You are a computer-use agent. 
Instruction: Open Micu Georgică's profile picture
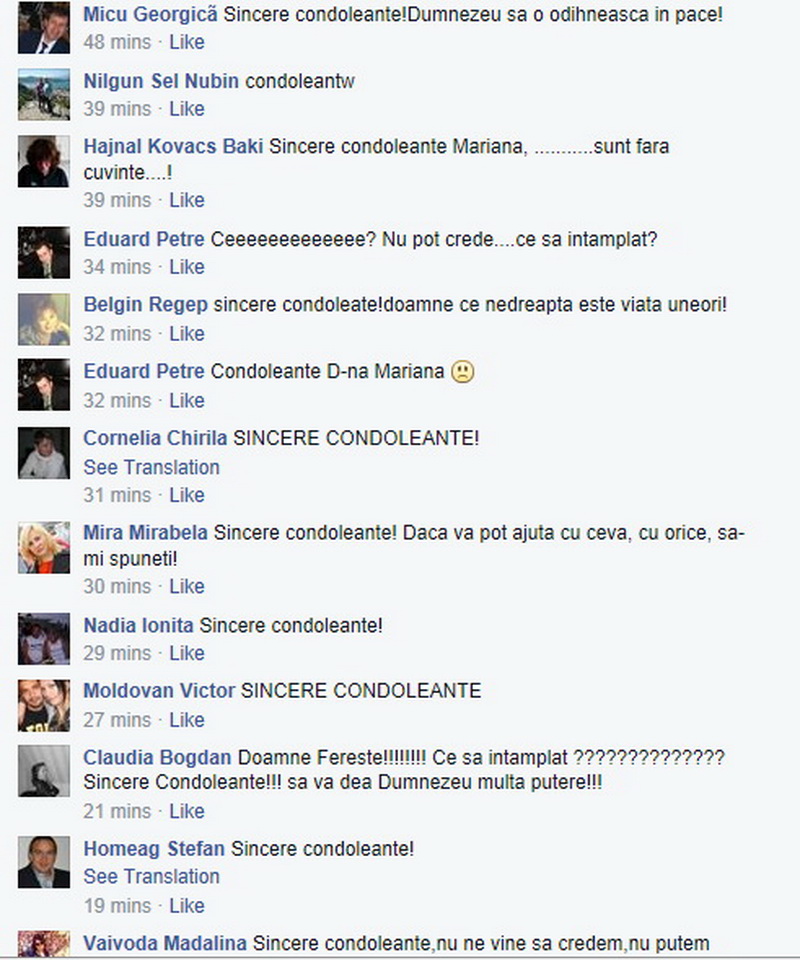click(43, 28)
